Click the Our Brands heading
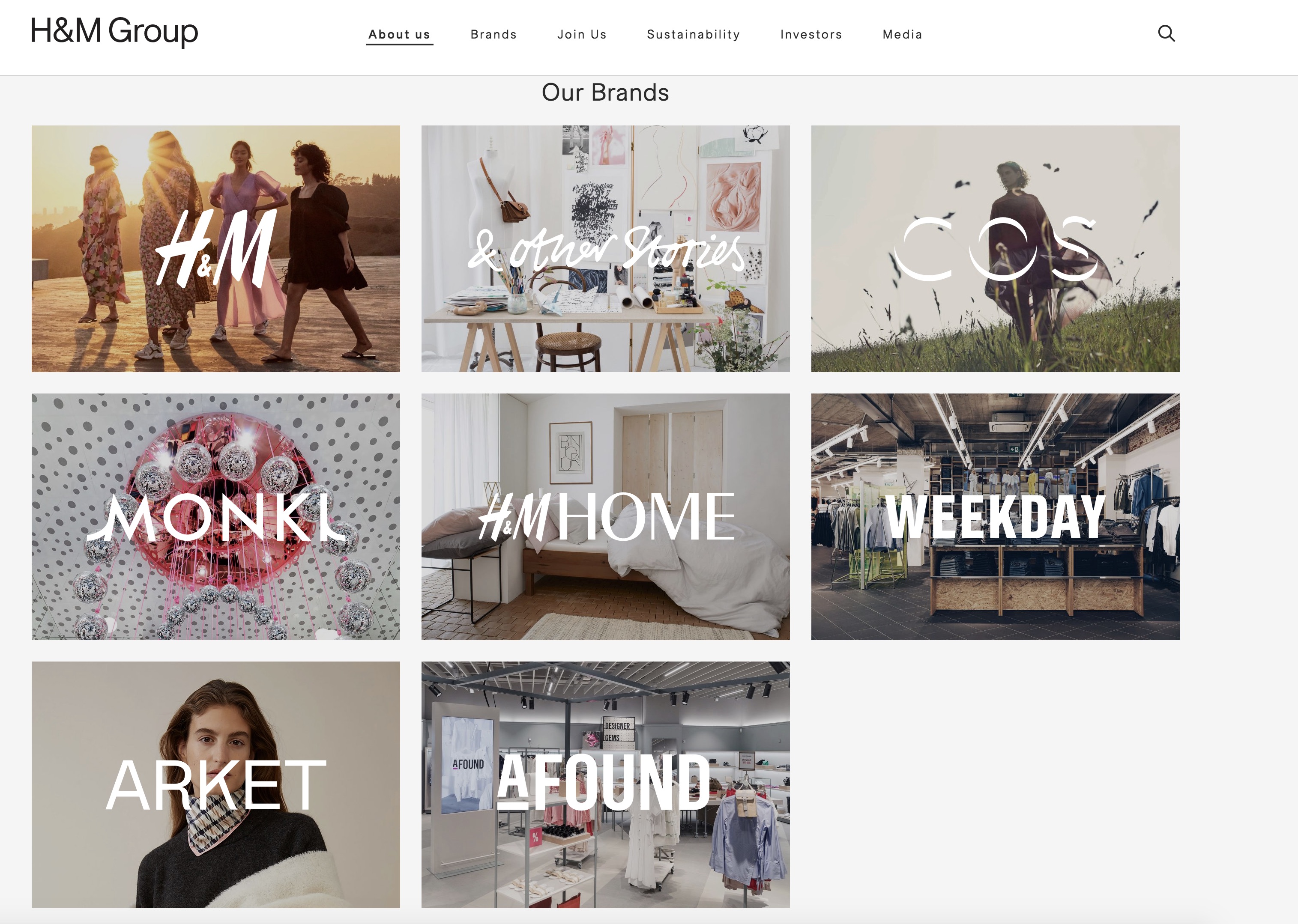 pos(605,93)
